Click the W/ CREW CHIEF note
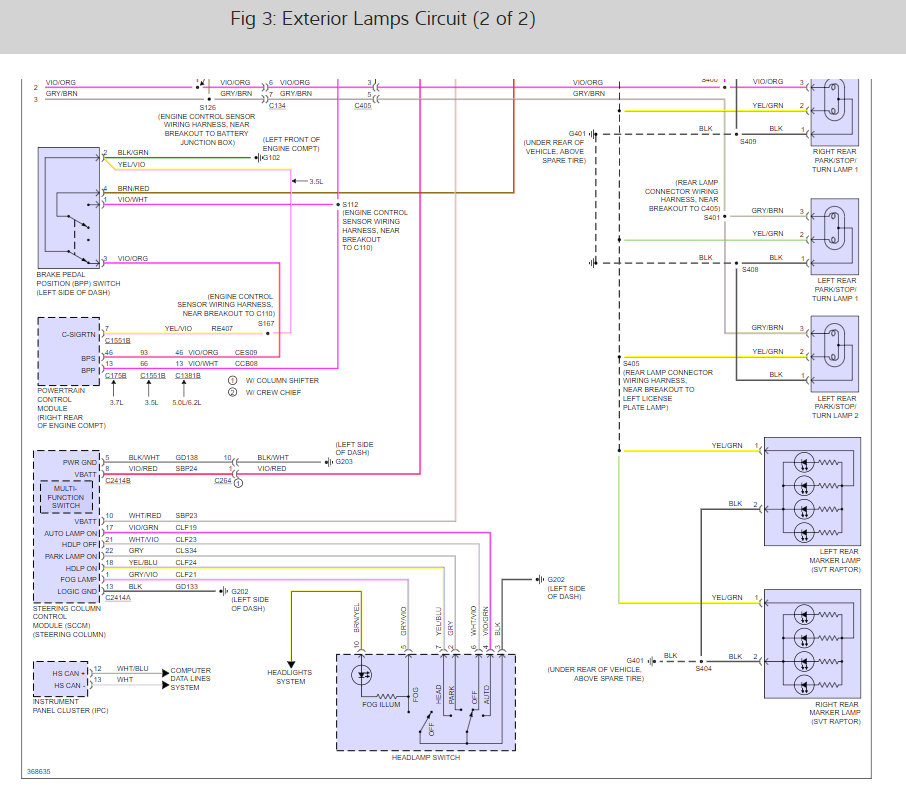The width and height of the screenshot is (906, 791). click(x=273, y=392)
